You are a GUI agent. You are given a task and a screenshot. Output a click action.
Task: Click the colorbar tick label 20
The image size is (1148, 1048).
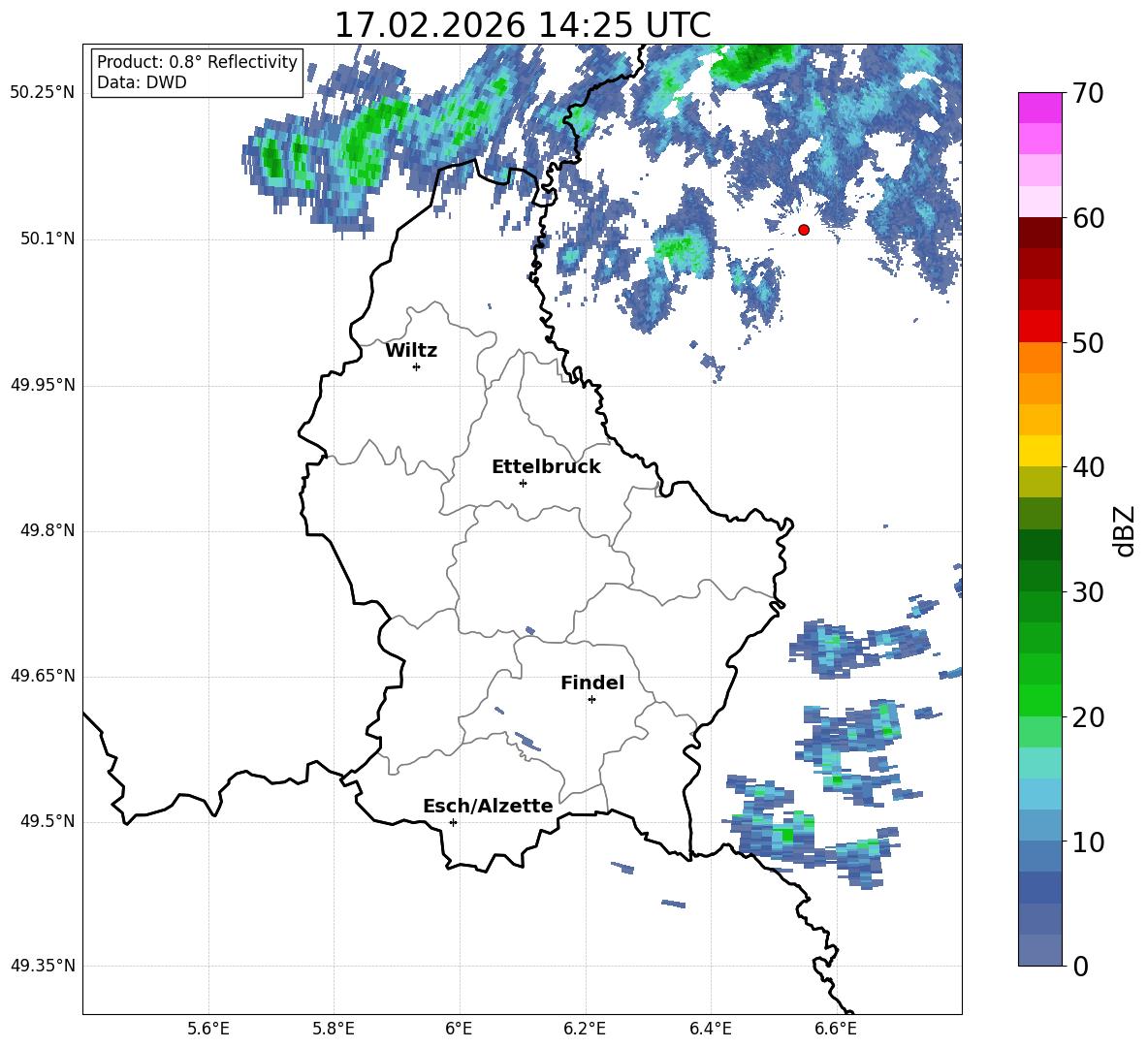(1089, 717)
